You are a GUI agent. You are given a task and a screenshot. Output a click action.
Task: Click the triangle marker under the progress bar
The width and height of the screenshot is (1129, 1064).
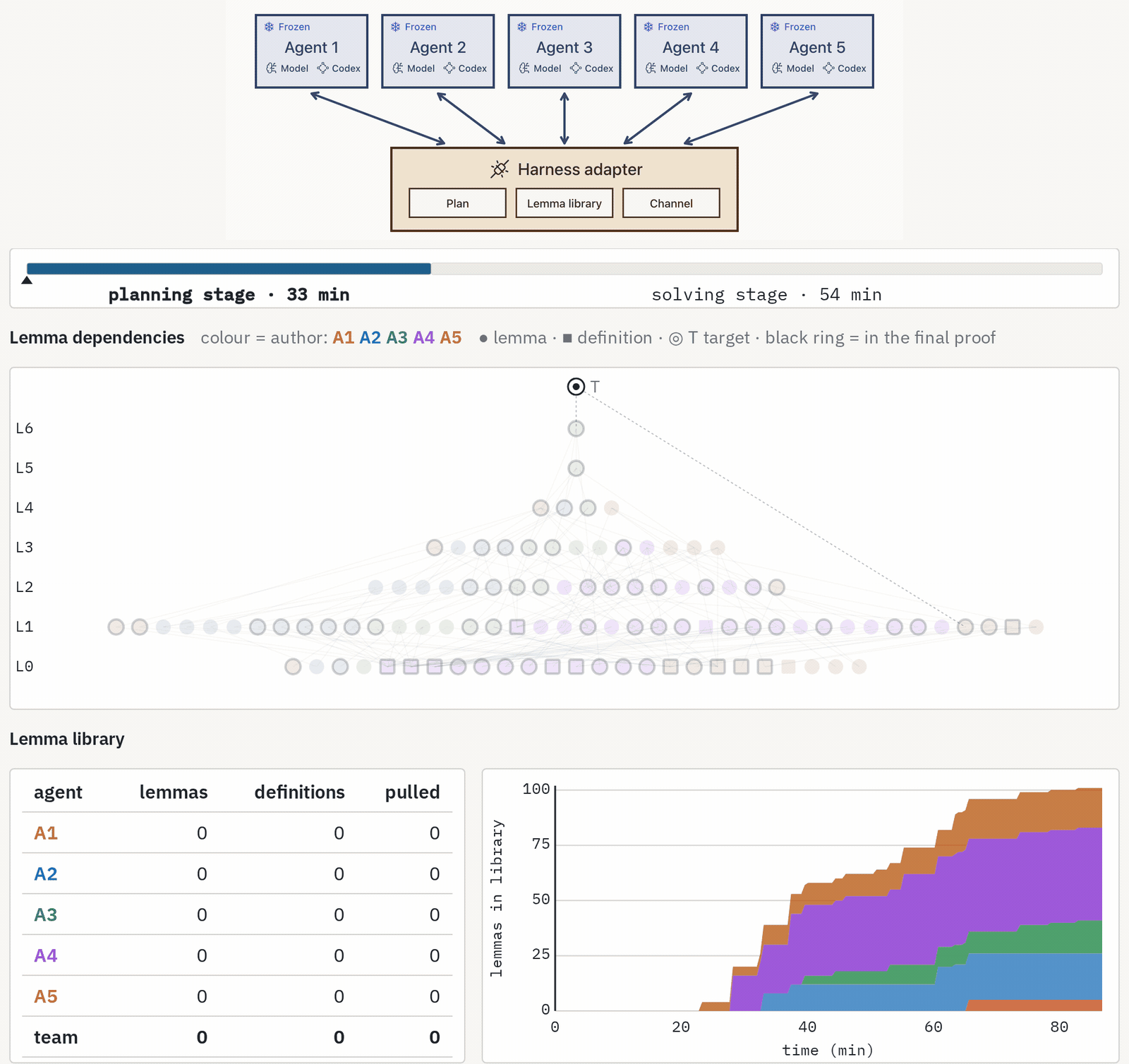[x=27, y=280]
